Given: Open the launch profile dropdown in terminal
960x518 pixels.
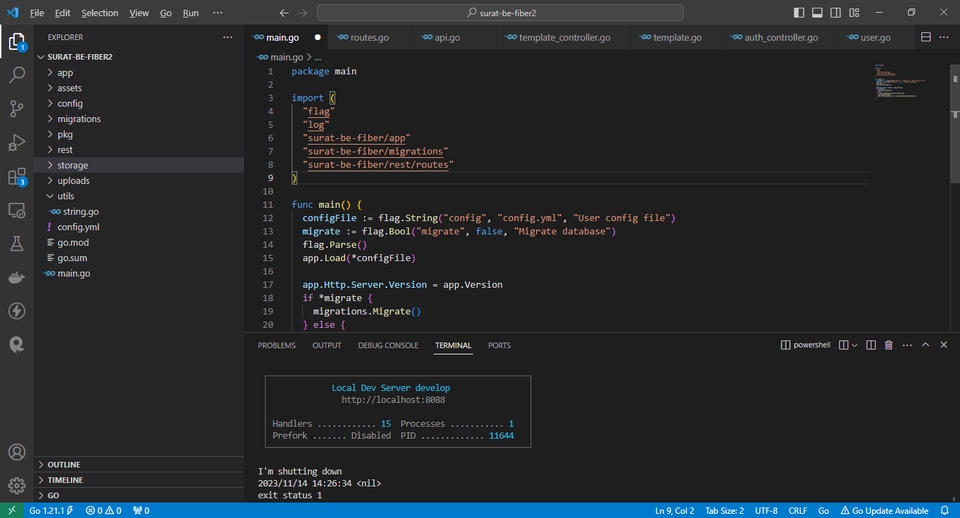Looking at the screenshot, I should (x=855, y=345).
